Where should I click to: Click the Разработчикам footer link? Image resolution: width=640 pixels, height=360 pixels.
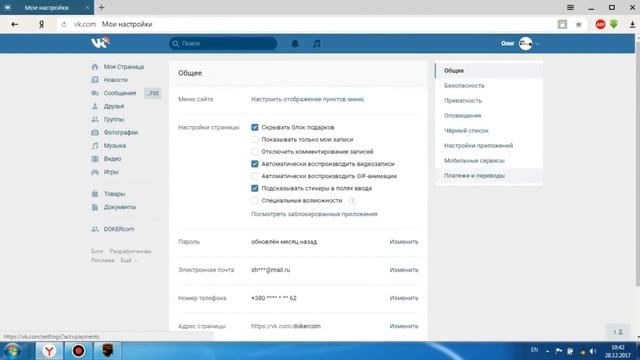click(130, 251)
